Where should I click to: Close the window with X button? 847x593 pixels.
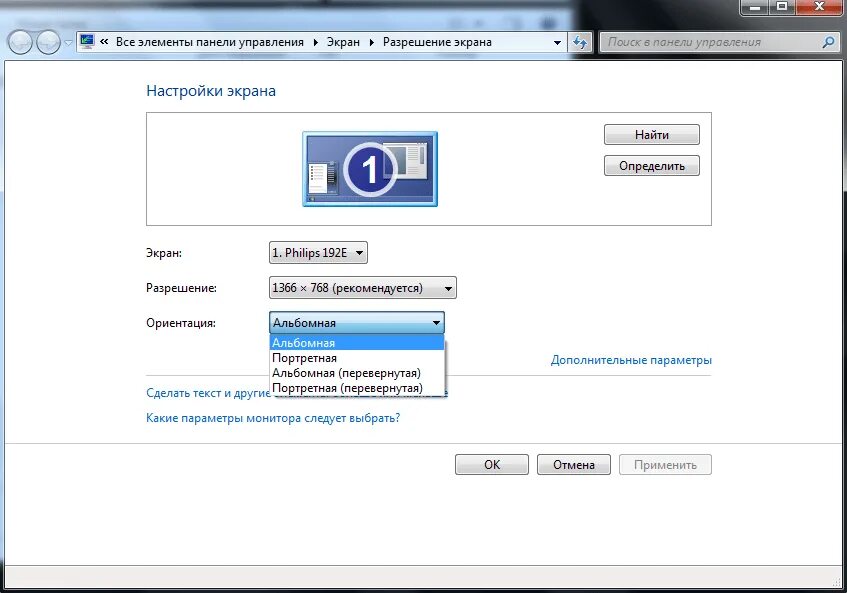[819, 7]
